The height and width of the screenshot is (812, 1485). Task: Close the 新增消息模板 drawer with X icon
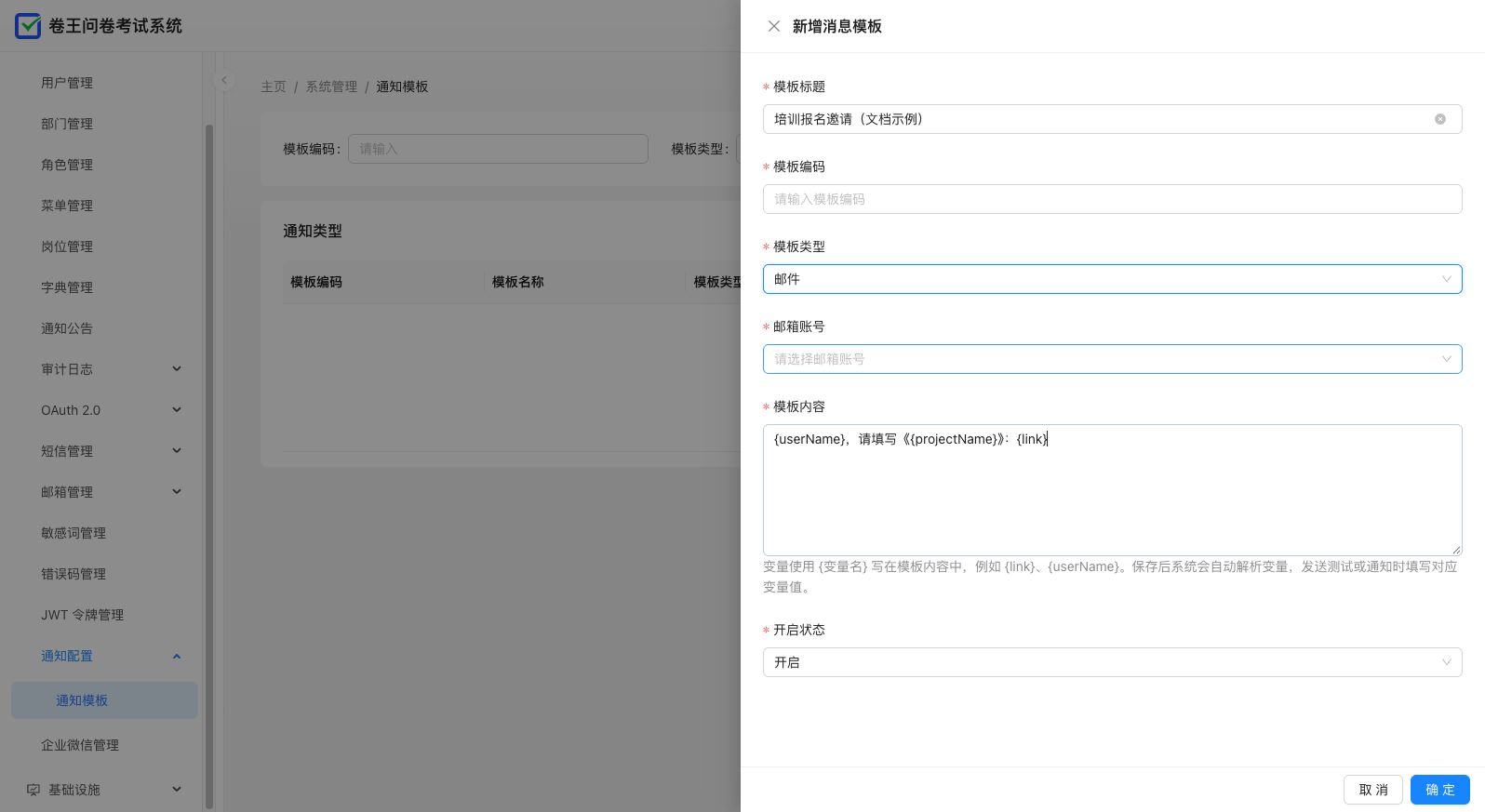tap(773, 26)
